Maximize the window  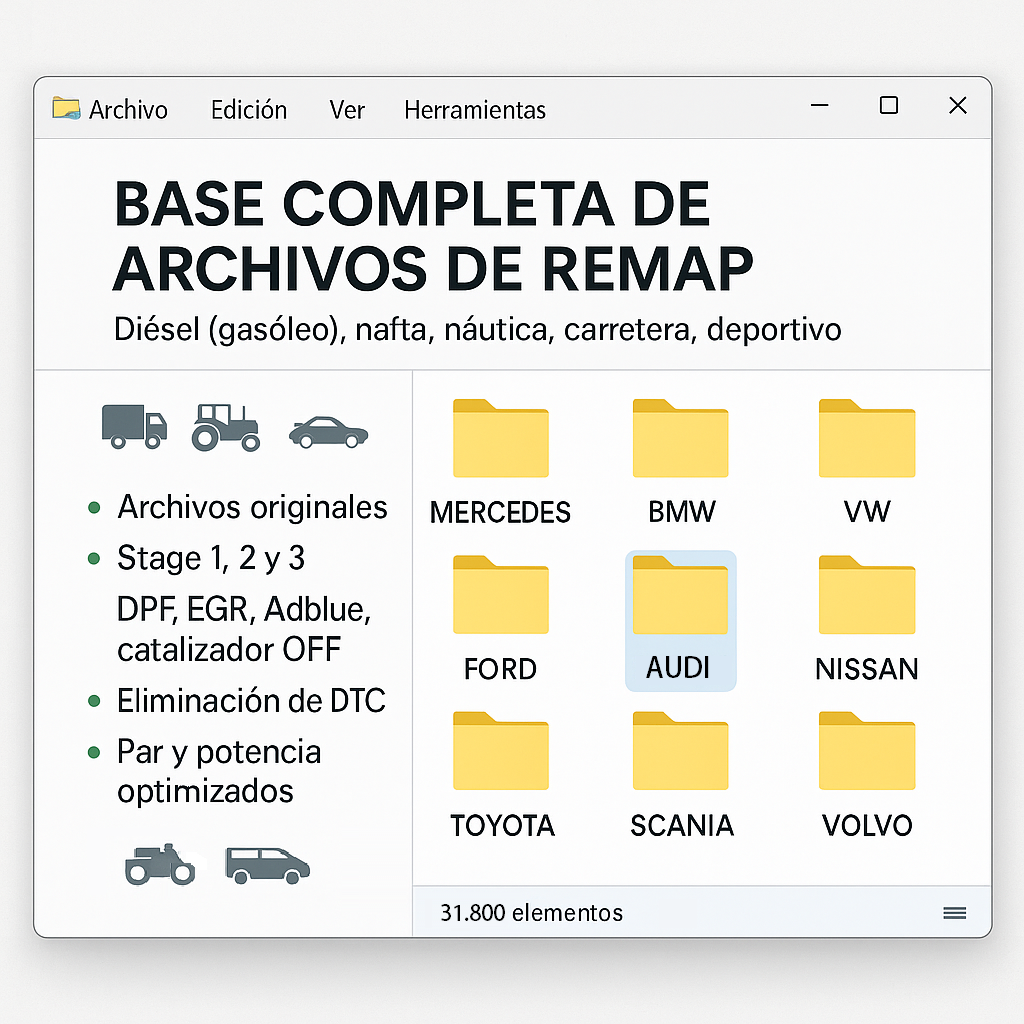coord(889,105)
